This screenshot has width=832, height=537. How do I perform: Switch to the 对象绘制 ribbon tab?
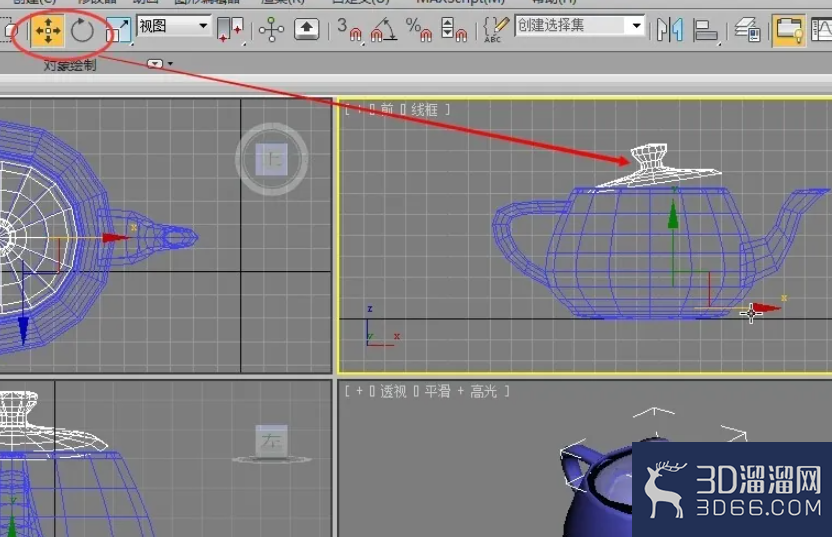click(x=70, y=65)
